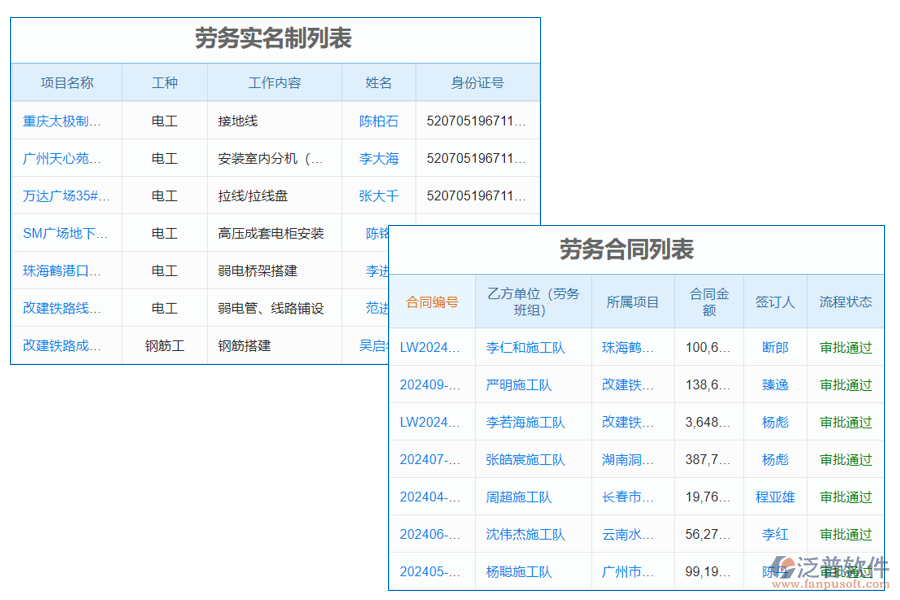Viewport: 900px width, 600px height.
Task: View contract 202409 details
Action: [431, 384]
